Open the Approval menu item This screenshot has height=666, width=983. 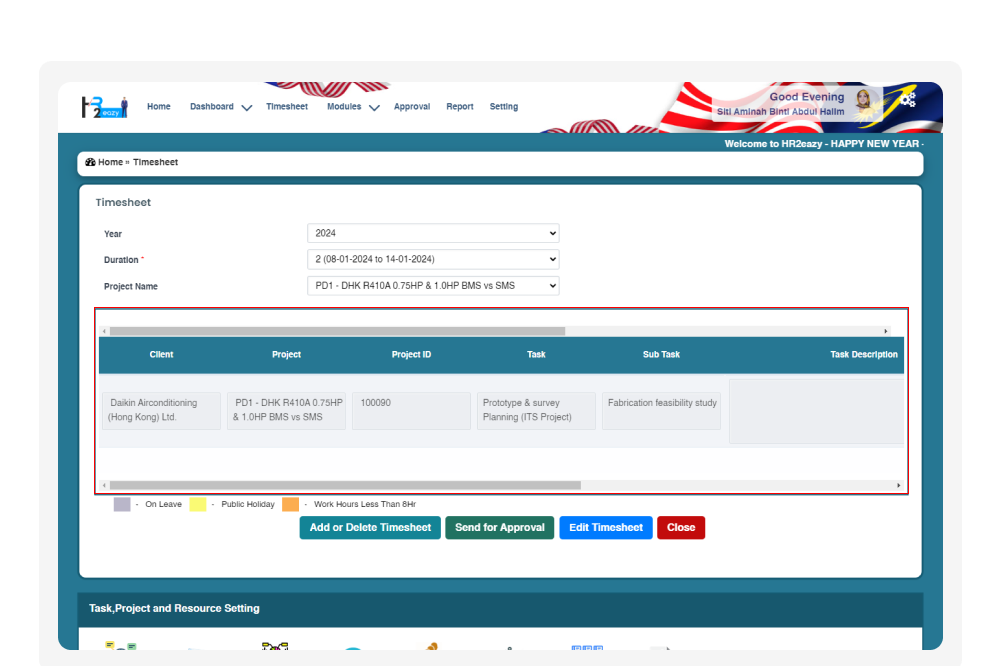[x=411, y=107]
